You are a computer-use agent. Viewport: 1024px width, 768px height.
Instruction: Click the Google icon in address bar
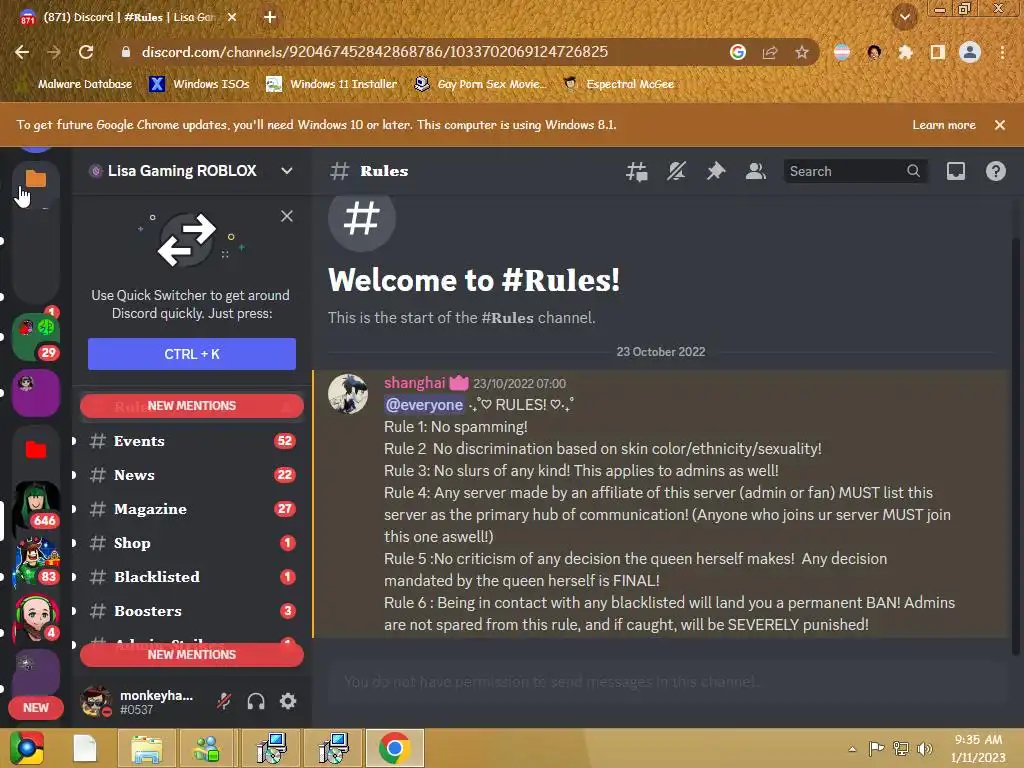(737, 52)
